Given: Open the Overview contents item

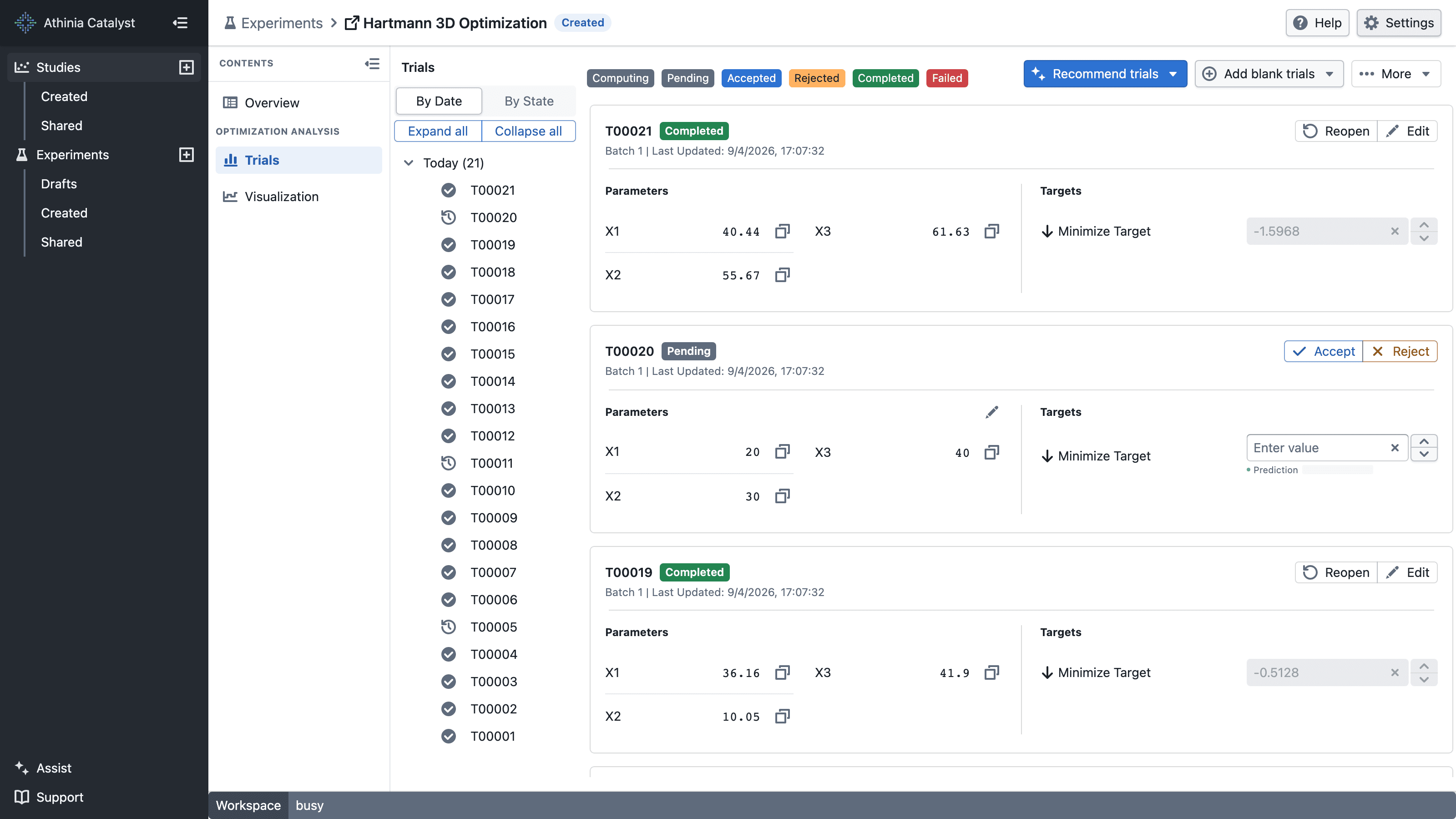Looking at the screenshot, I should [298, 102].
